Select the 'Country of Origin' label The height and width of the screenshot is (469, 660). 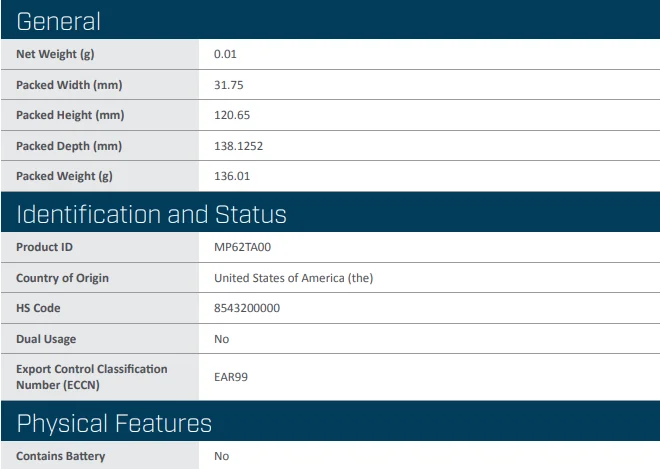[62, 278]
